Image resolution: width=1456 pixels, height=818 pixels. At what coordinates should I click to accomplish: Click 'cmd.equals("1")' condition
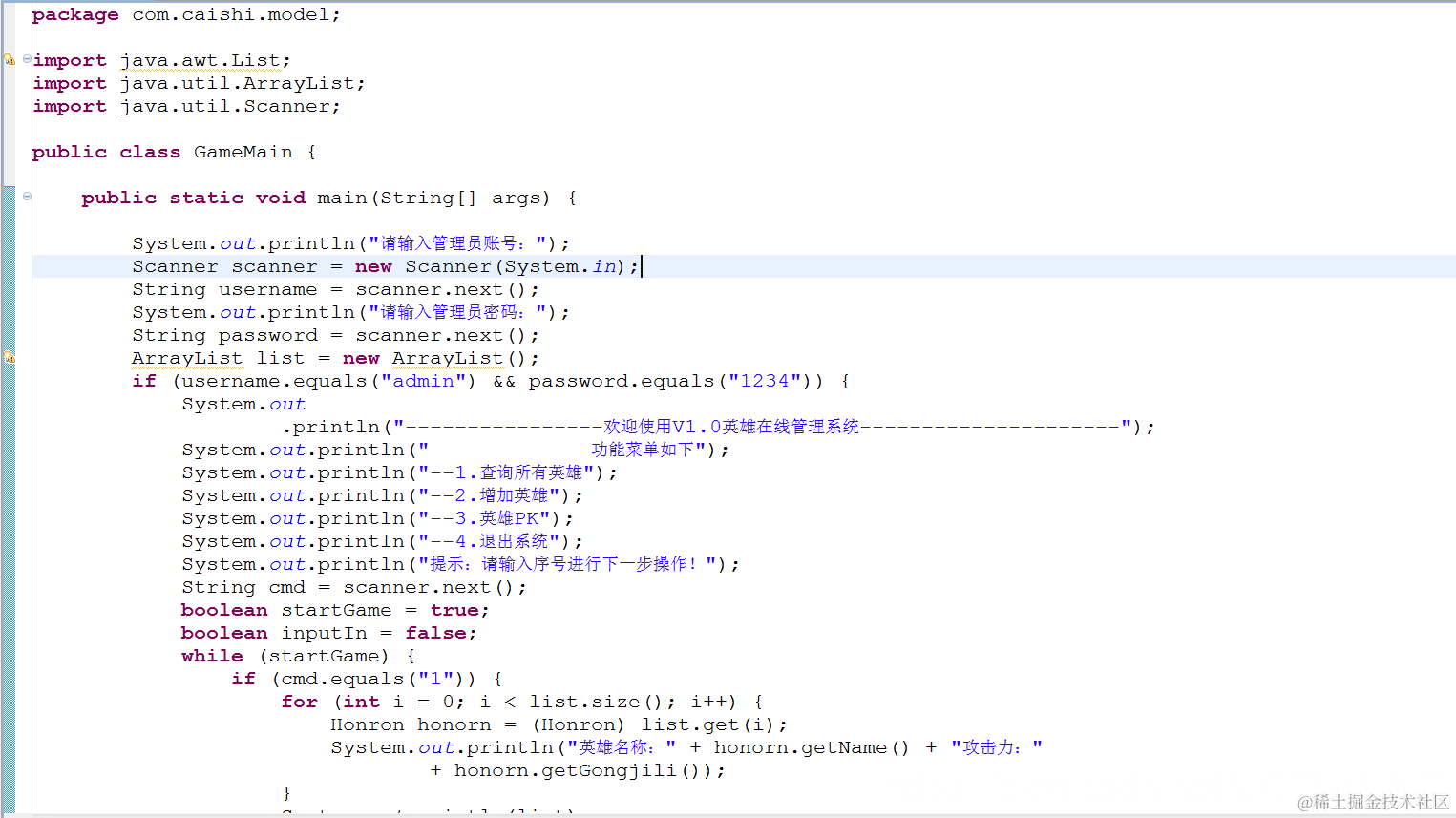pyautogui.click(x=373, y=680)
